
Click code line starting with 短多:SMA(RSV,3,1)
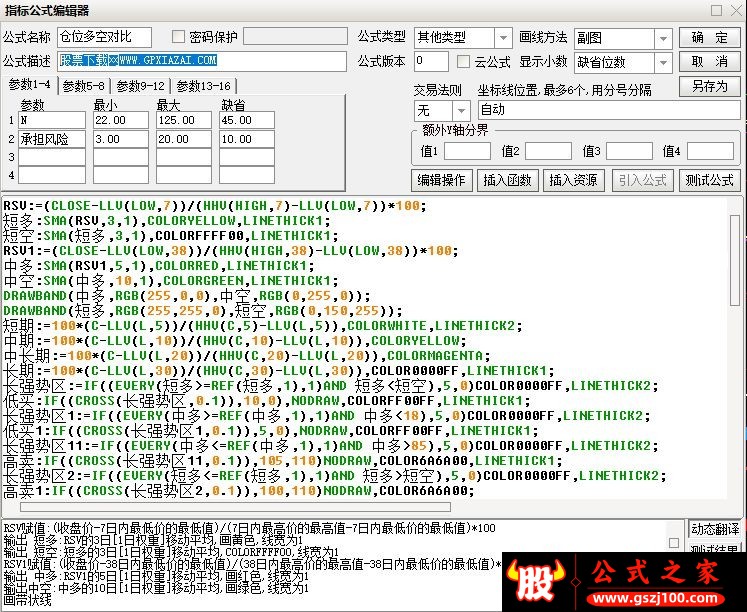[x=167, y=221]
